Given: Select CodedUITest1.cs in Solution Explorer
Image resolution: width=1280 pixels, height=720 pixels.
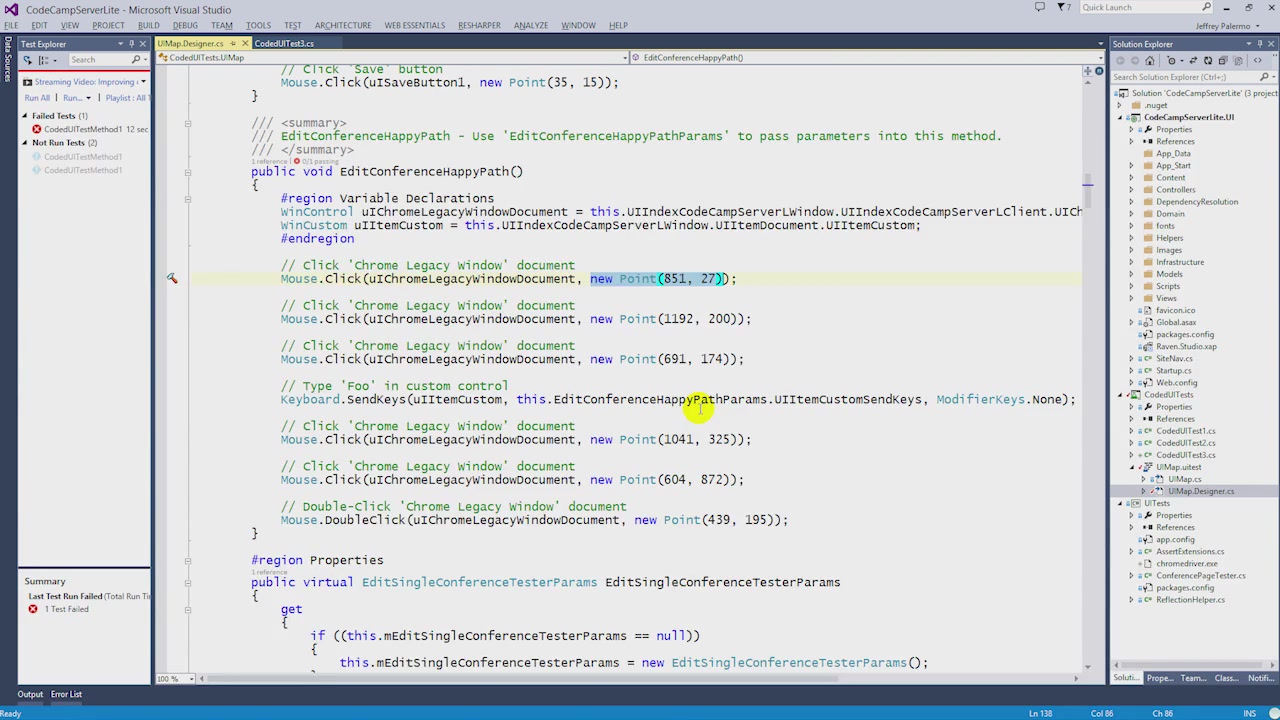Looking at the screenshot, I should click(x=1186, y=431).
